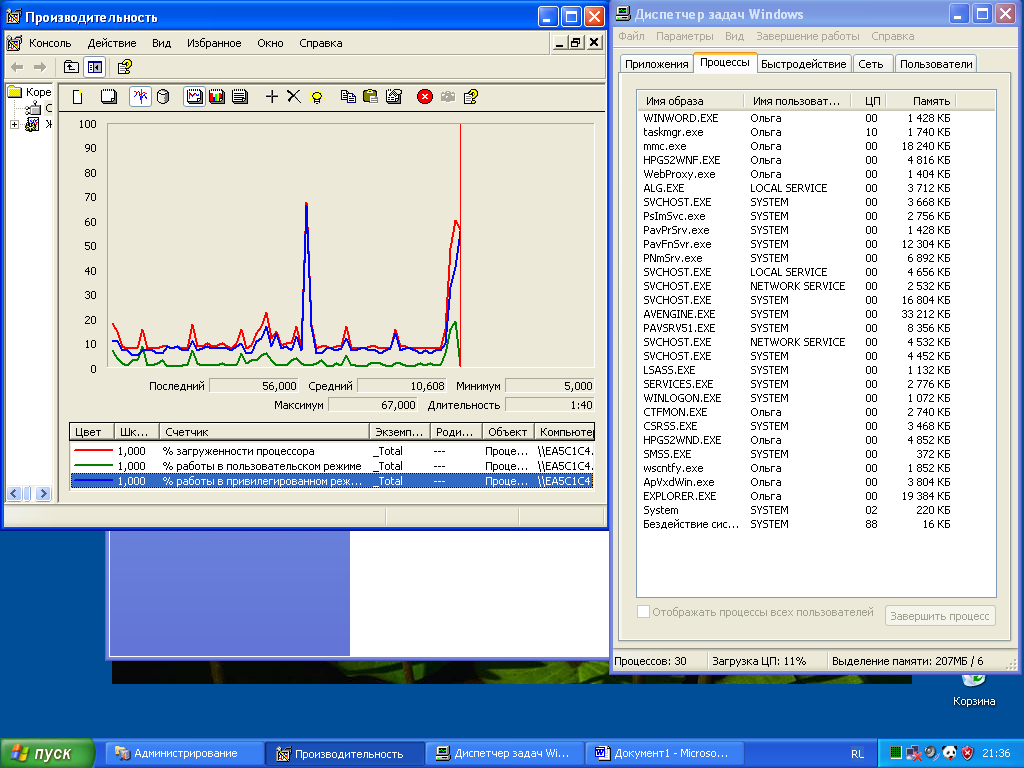The width and height of the screenshot is (1024, 768).
Task: Enable the Highlight lightbulb tool
Action: 316,96
